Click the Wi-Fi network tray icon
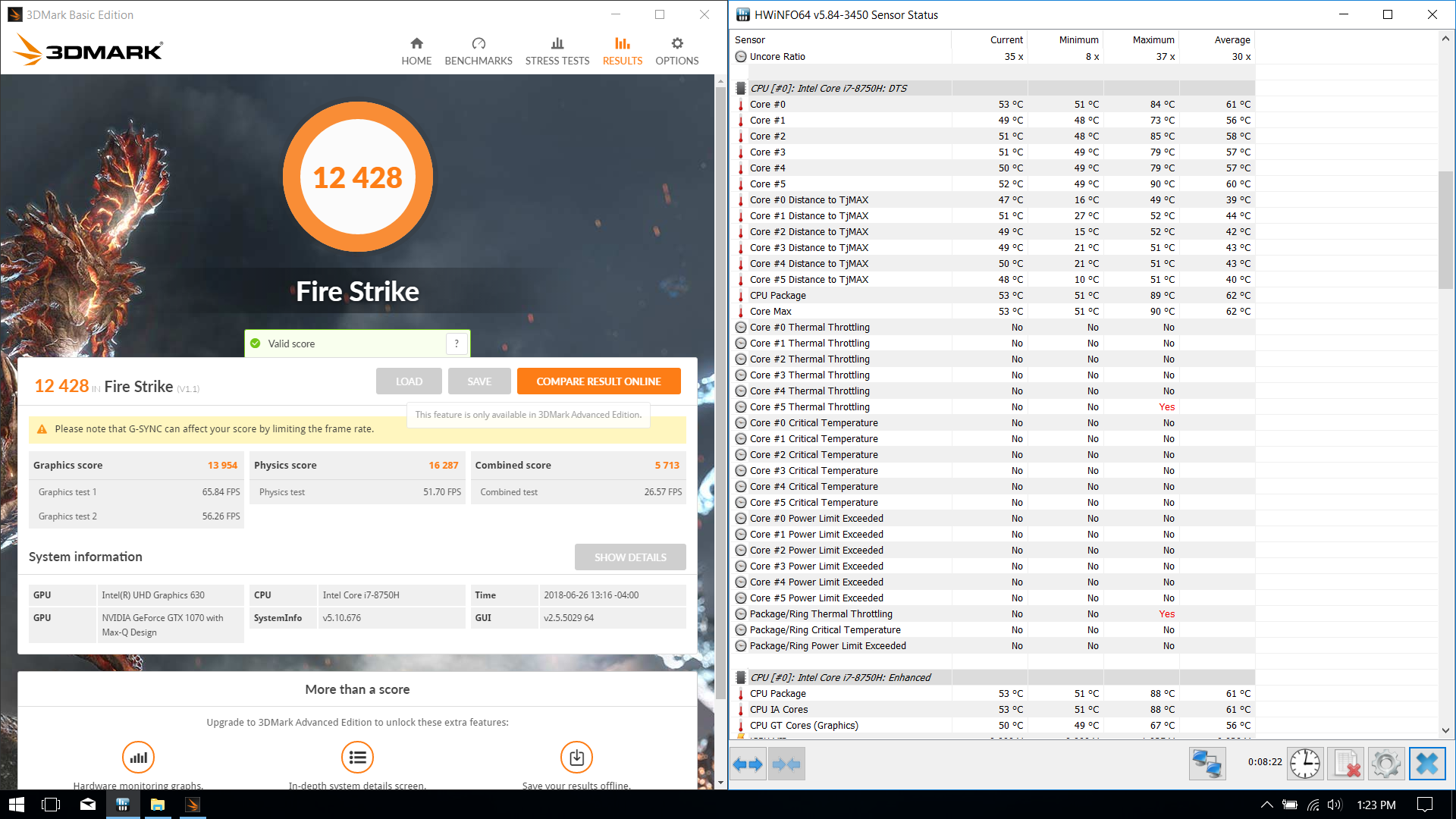 1313,805
